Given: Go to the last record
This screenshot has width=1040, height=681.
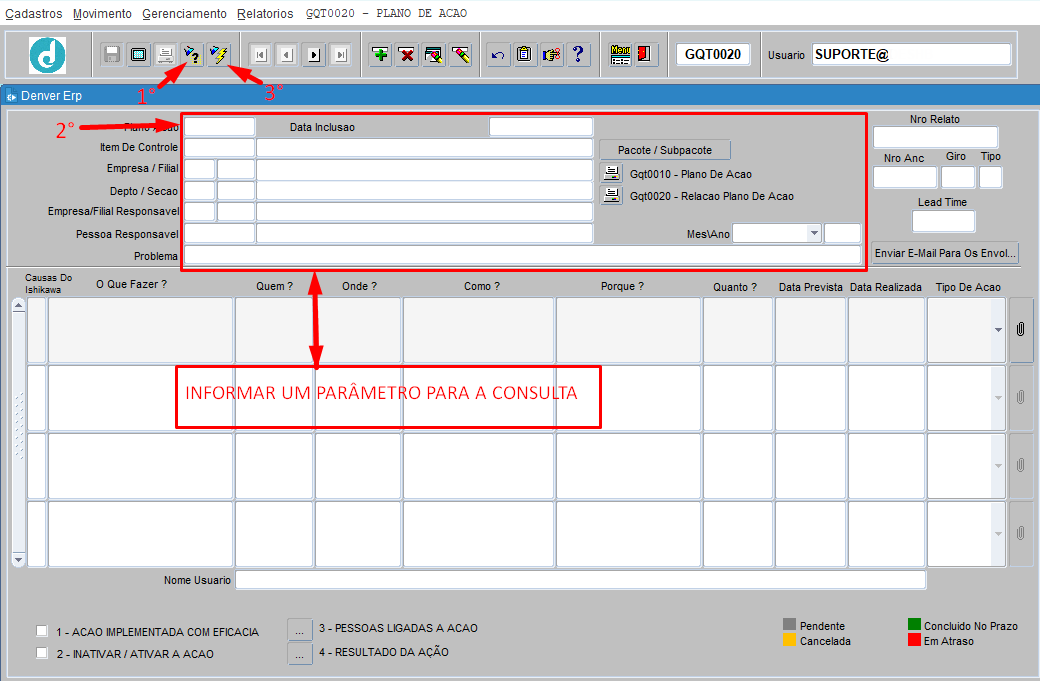Looking at the screenshot, I should 340,54.
